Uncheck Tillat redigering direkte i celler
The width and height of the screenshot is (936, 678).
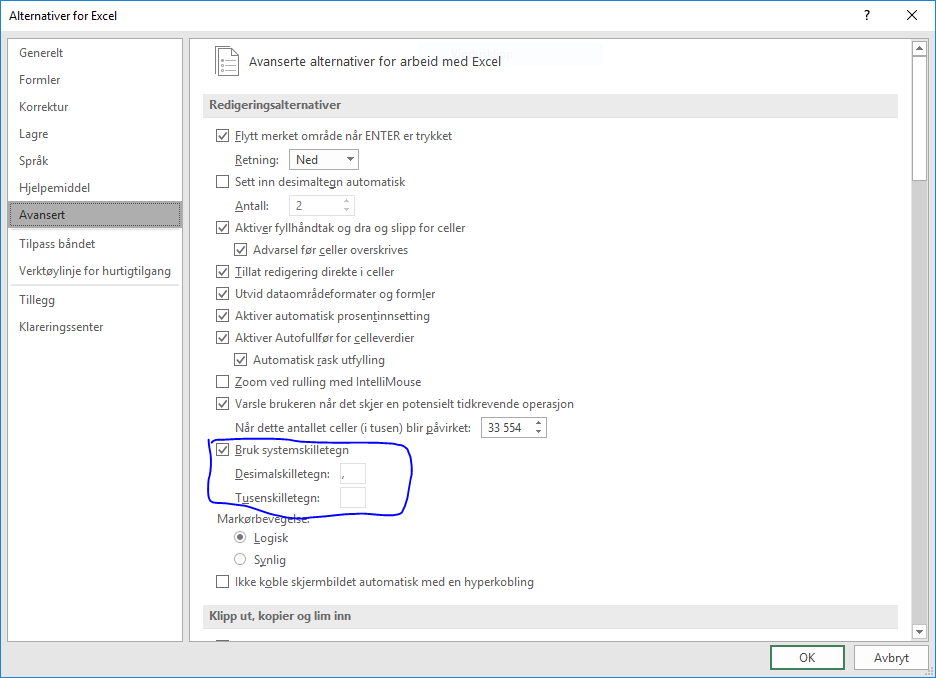[x=222, y=272]
